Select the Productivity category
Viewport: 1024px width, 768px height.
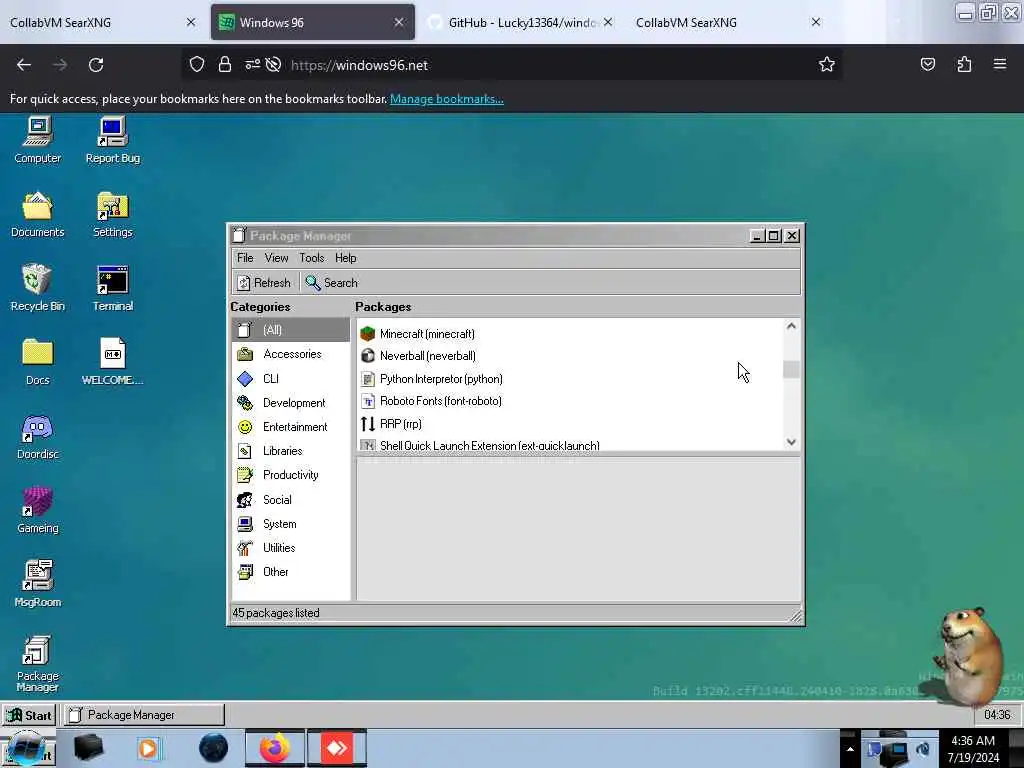point(291,475)
